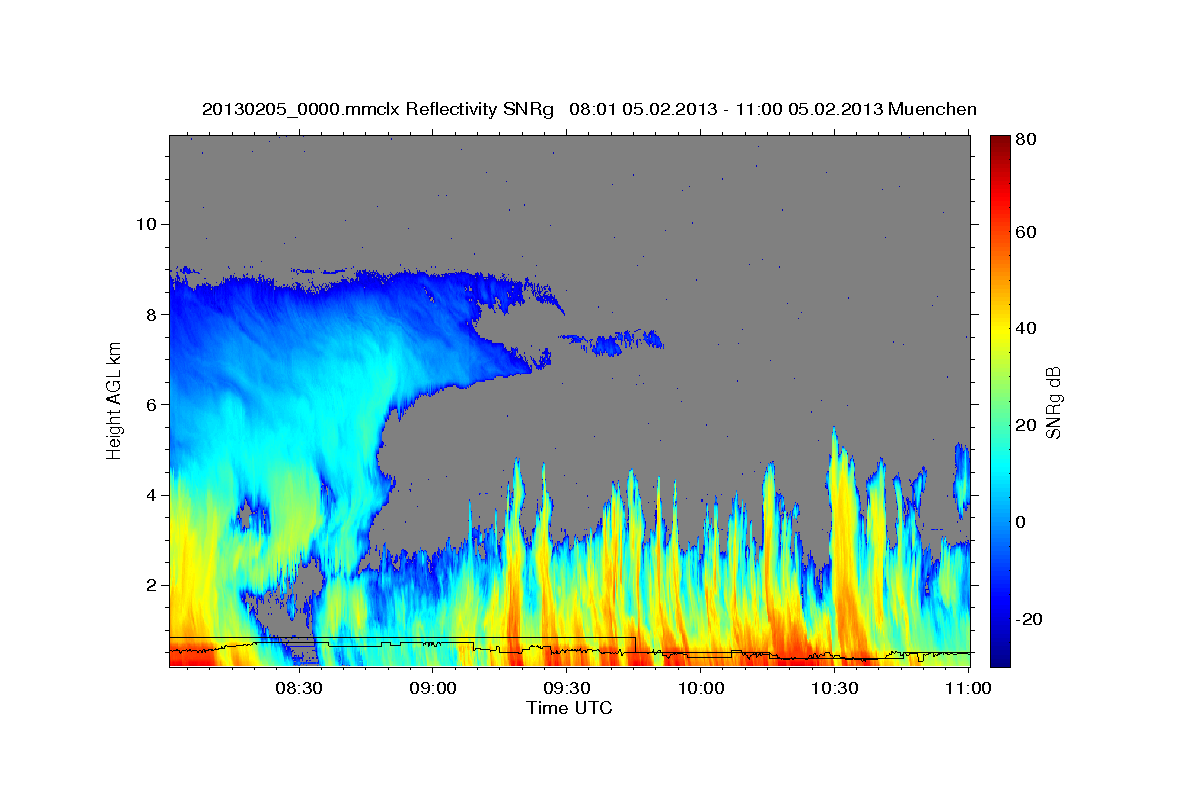Click the colorbar value -20
The image size is (1200, 800).
coord(1031,619)
